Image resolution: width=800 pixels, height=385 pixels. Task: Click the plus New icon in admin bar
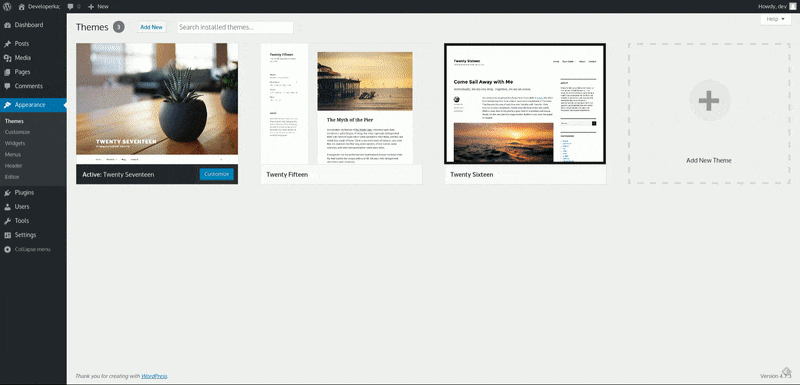pyautogui.click(x=91, y=7)
